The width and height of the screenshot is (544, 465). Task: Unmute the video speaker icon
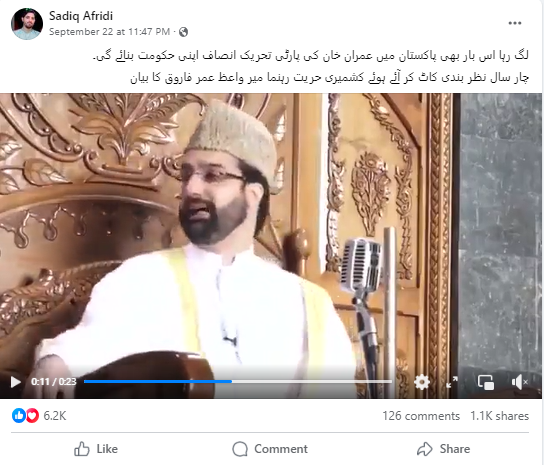(x=519, y=382)
